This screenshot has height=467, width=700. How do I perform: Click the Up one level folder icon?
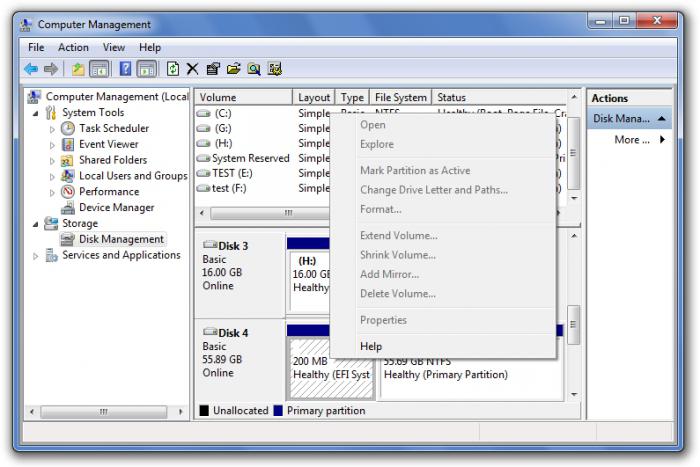click(78, 69)
